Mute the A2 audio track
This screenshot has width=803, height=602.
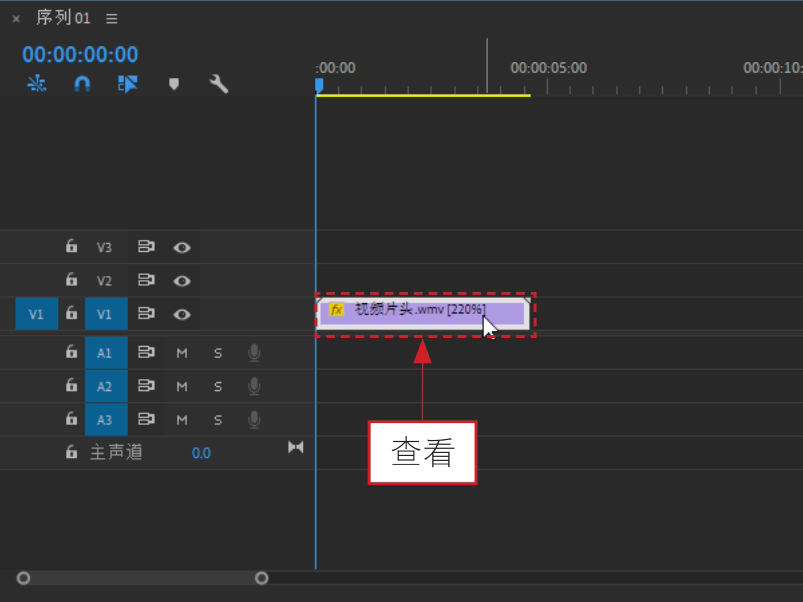(182, 386)
